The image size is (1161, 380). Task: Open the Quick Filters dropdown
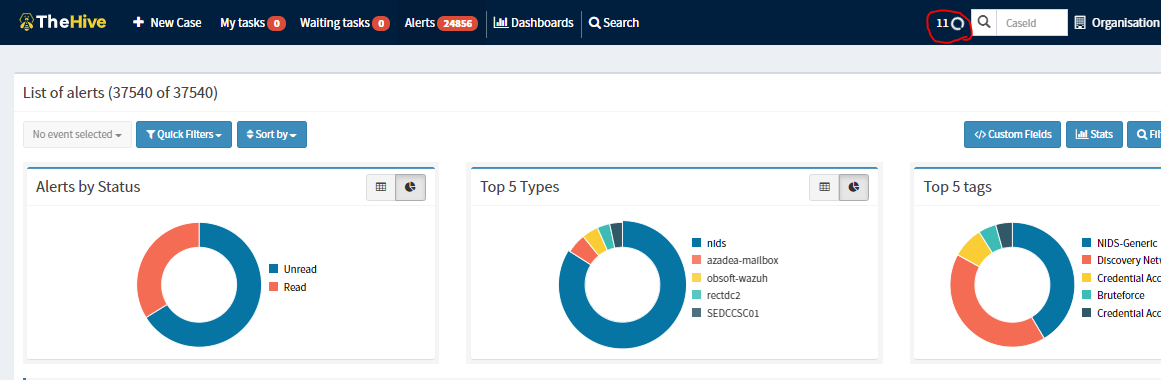[184, 135]
